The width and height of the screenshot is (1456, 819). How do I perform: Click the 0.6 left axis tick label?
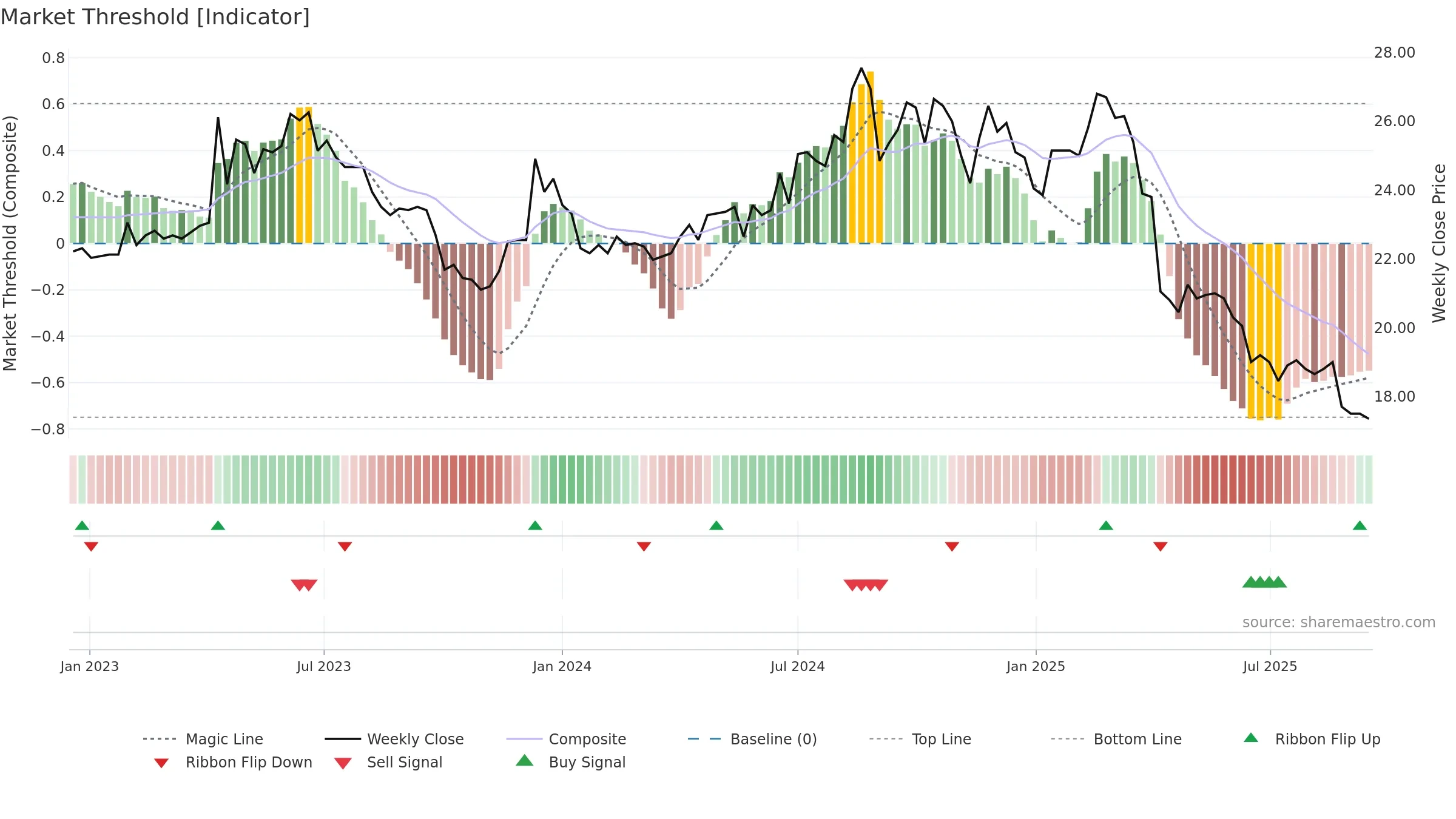pos(53,104)
